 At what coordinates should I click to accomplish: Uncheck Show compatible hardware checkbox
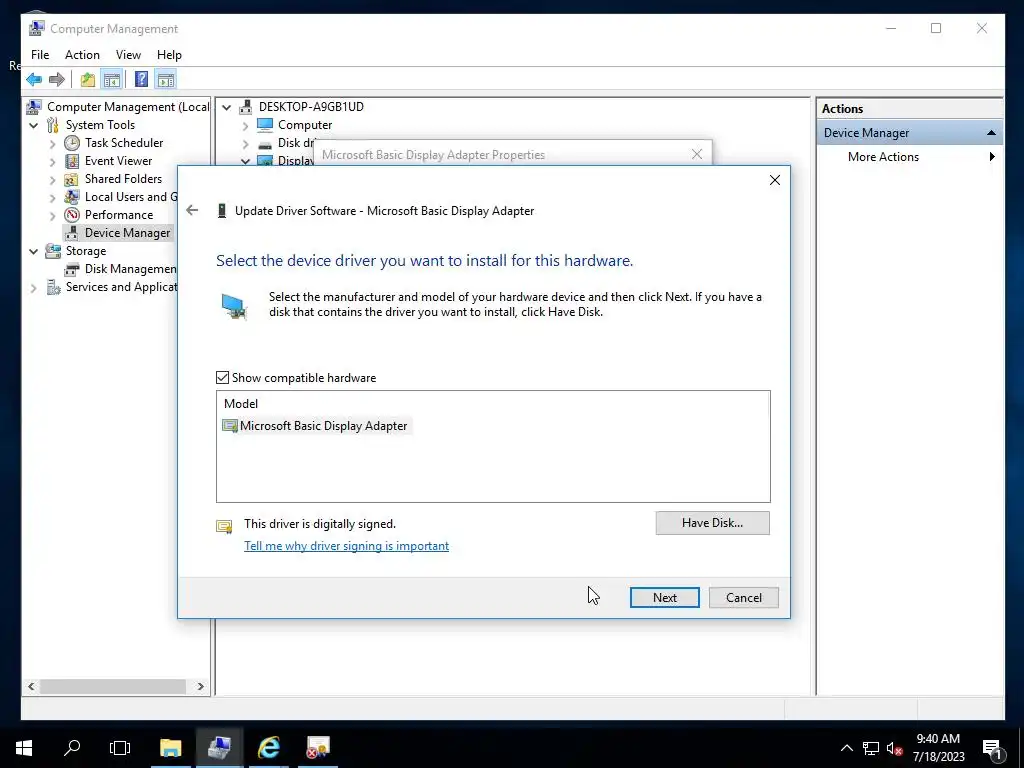coord(223,377)
